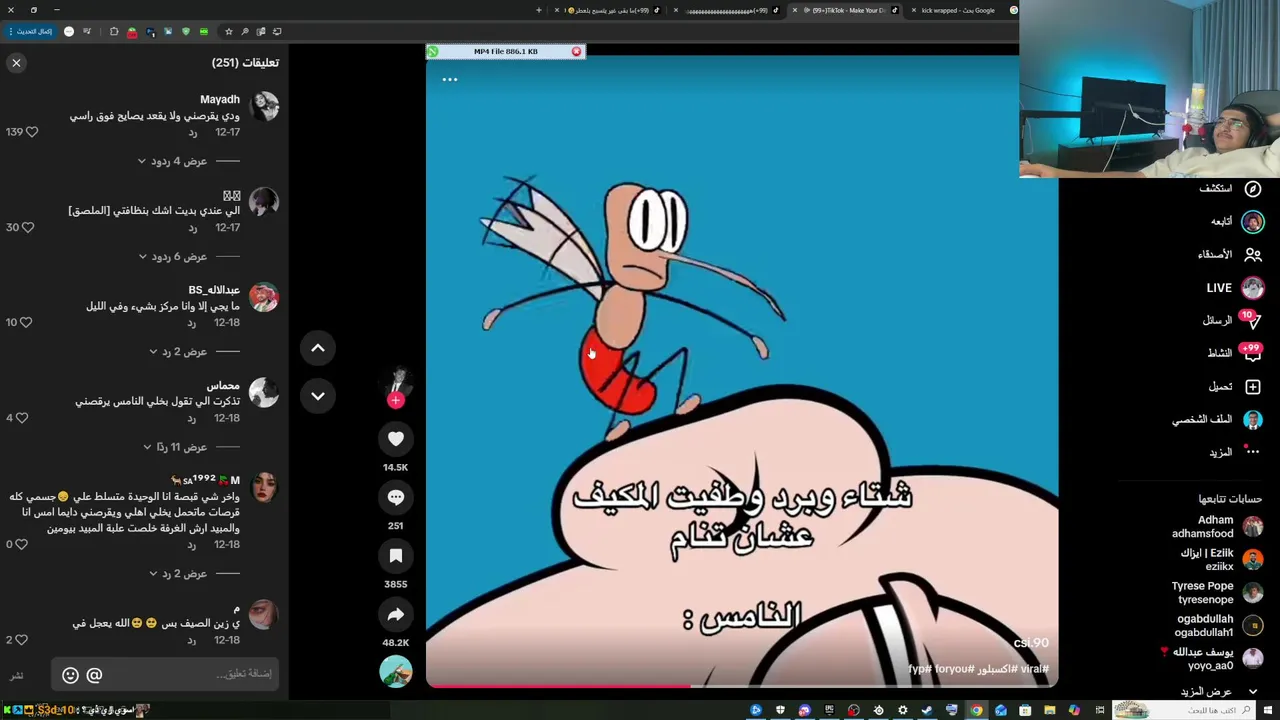Viewport: 1280px width, 720px height.
Task: Open the spinning music disc thumbnail
Action: pos(396,671)
